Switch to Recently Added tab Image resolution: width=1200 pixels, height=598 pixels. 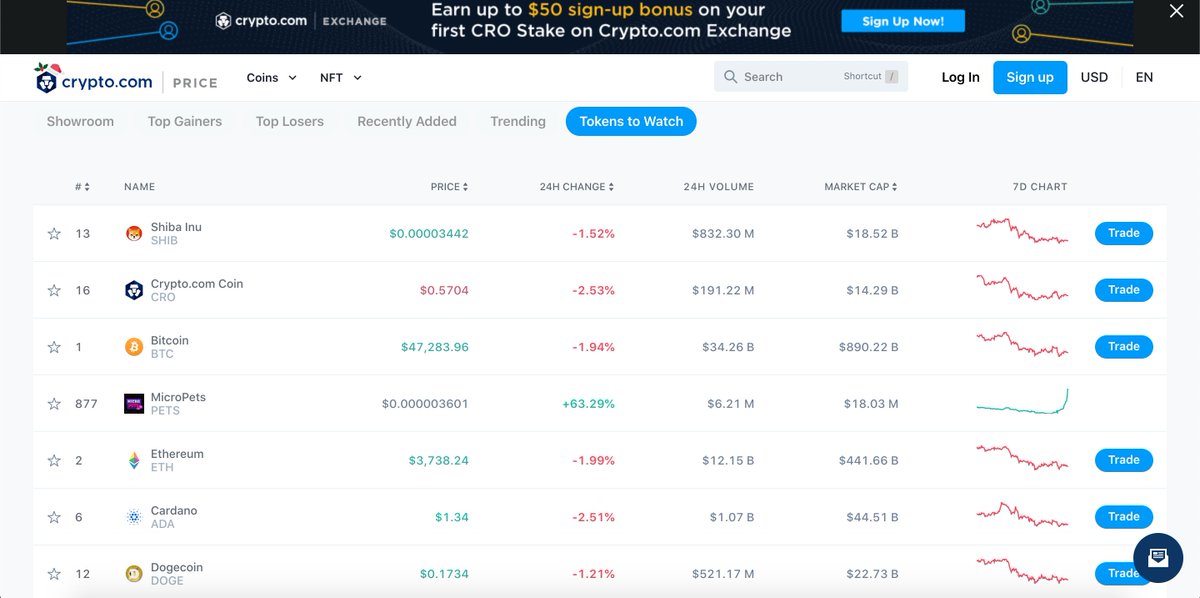407,122
